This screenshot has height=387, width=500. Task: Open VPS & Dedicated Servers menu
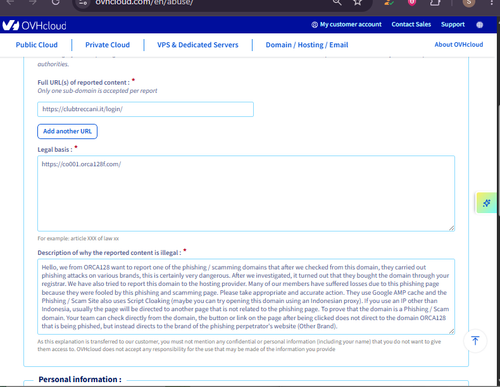198,45
